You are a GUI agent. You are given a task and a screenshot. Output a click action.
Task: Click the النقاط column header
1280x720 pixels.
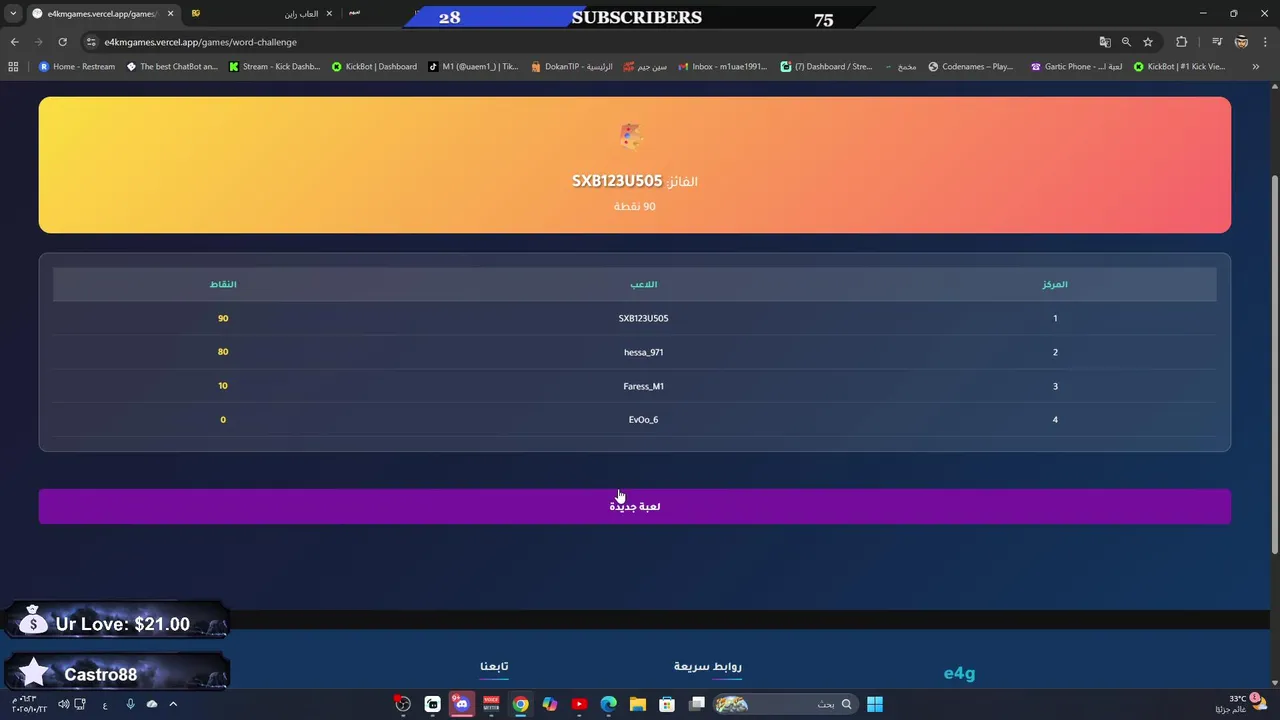coord(223,285)
